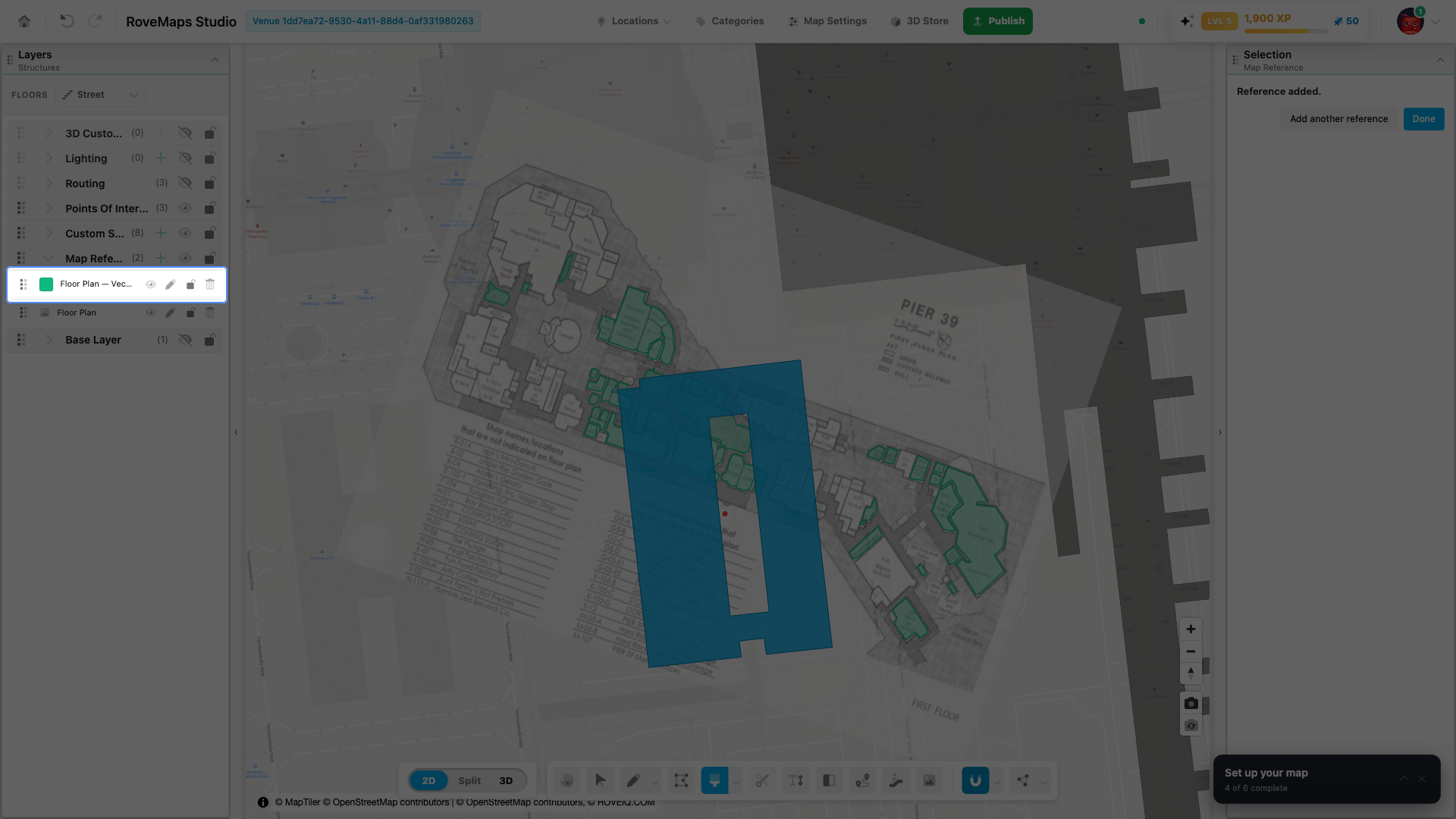This screenshot has height=819, width=1456.
Task: Add item to the Custom S... layer
Action: [x=160, y=233]
